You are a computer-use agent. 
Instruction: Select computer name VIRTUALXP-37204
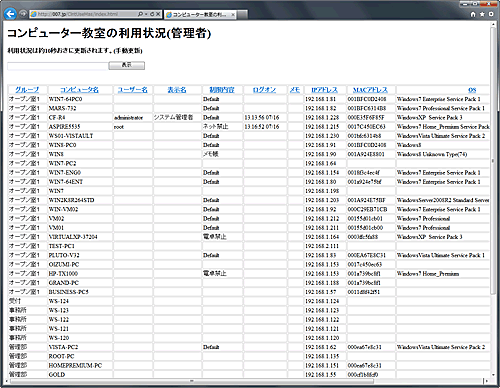pos(73,237)
